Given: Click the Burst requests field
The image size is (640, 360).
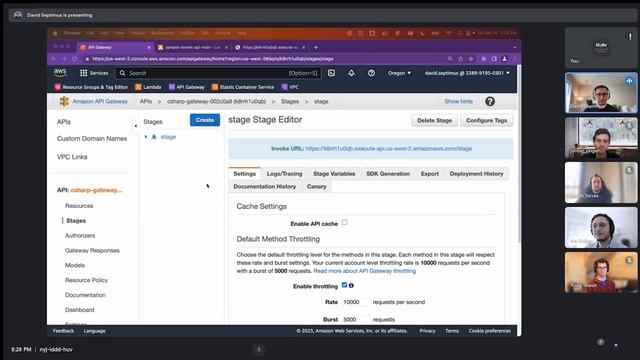Looking at the screenshot, I should [356, 319].
